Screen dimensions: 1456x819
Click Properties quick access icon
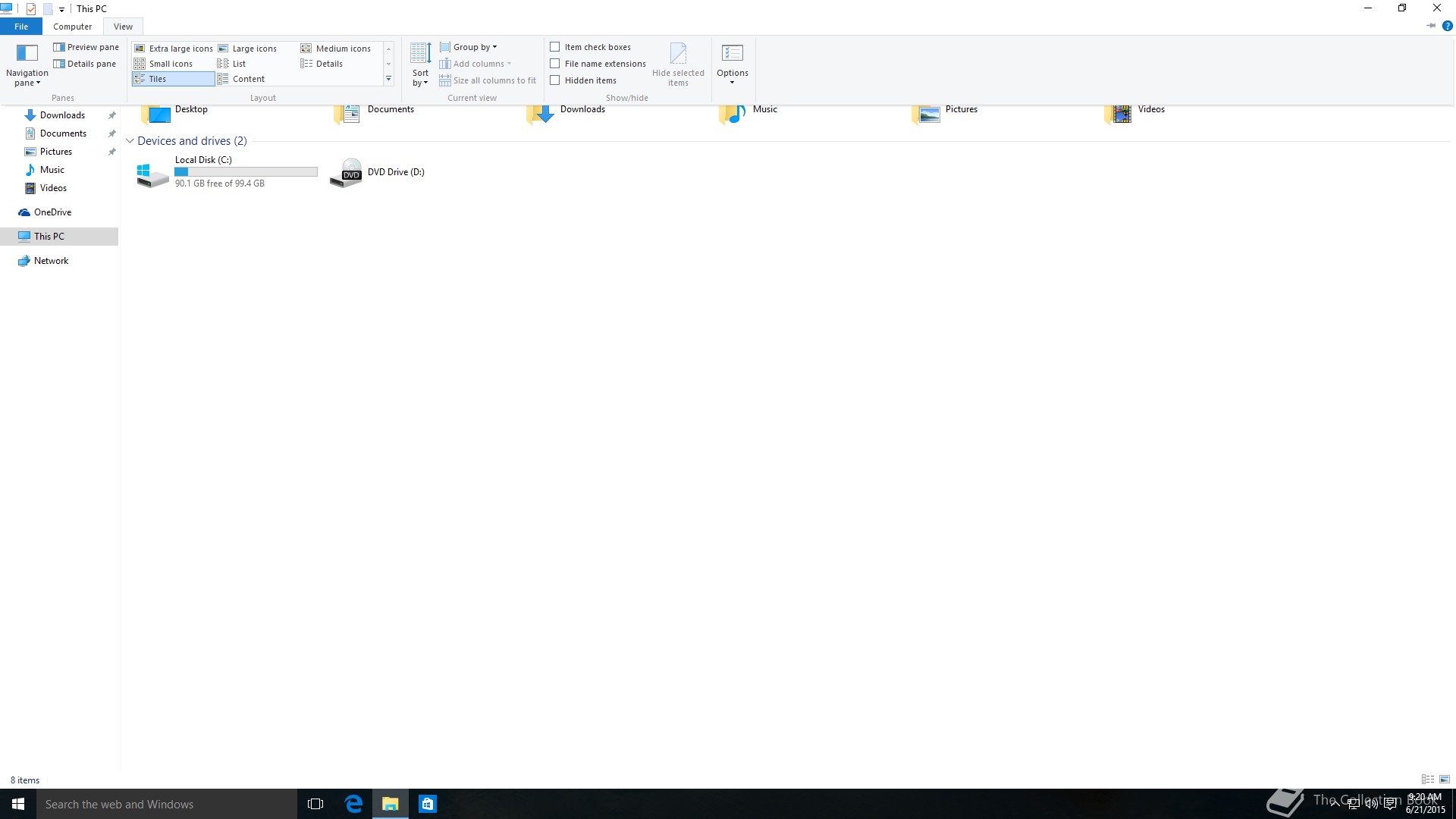tap(31, 9)
